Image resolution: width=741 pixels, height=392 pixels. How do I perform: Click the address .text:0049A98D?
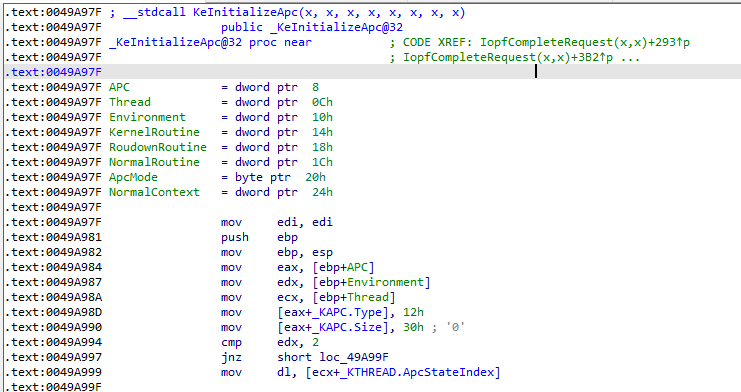(53, 313)
